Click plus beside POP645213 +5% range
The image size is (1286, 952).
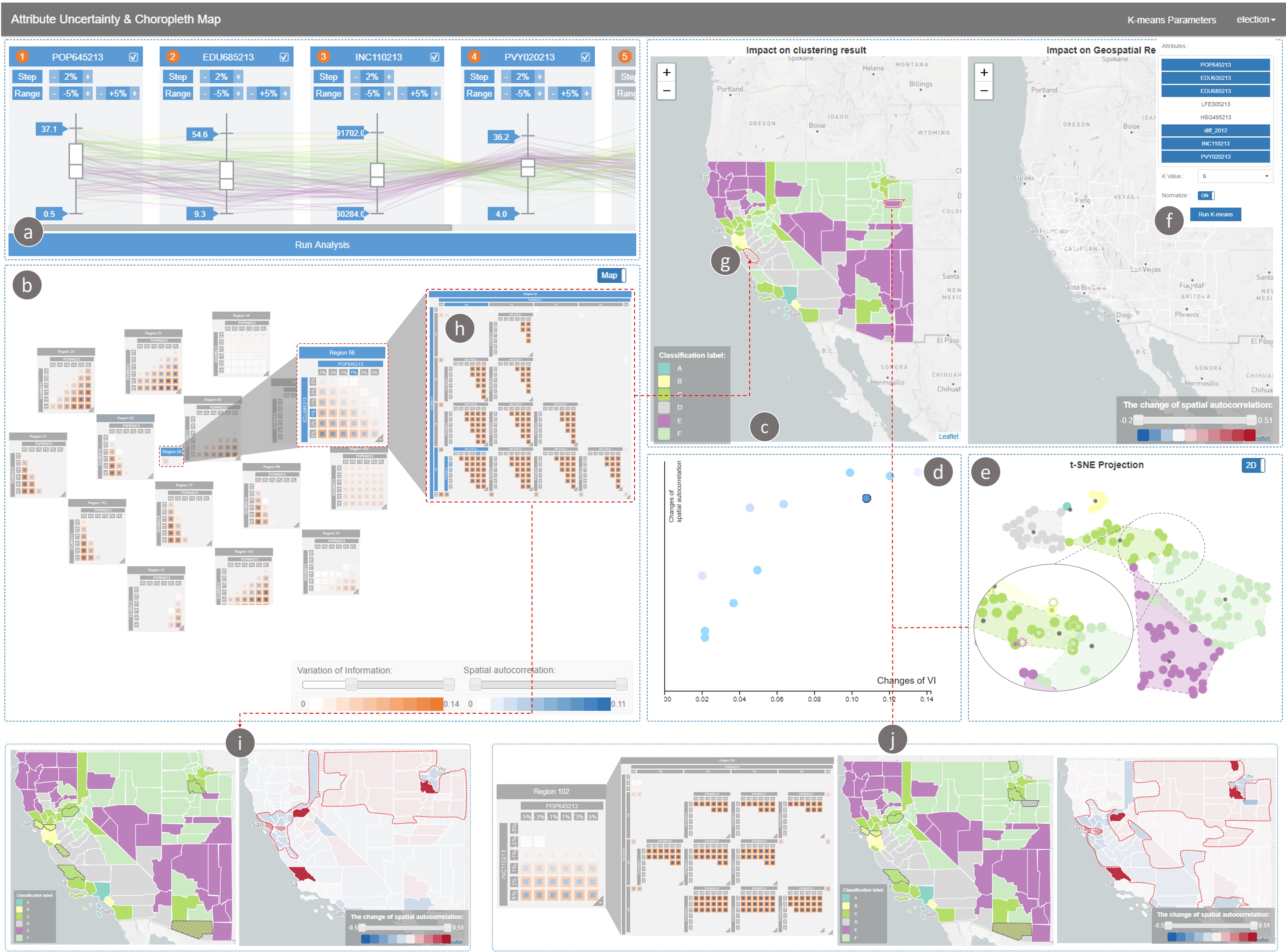[134, 93]
